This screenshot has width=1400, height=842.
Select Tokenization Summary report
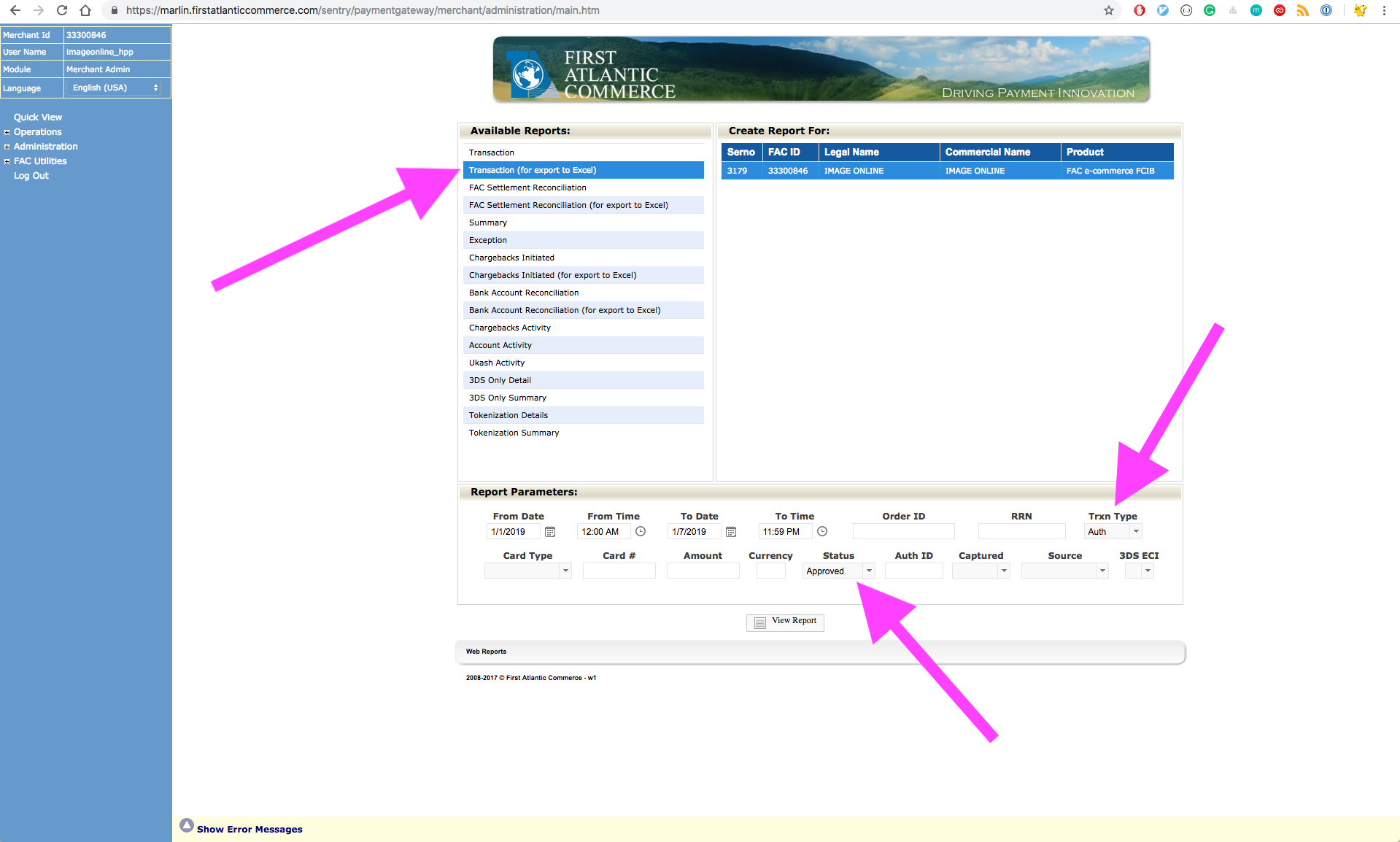(584, 433)
